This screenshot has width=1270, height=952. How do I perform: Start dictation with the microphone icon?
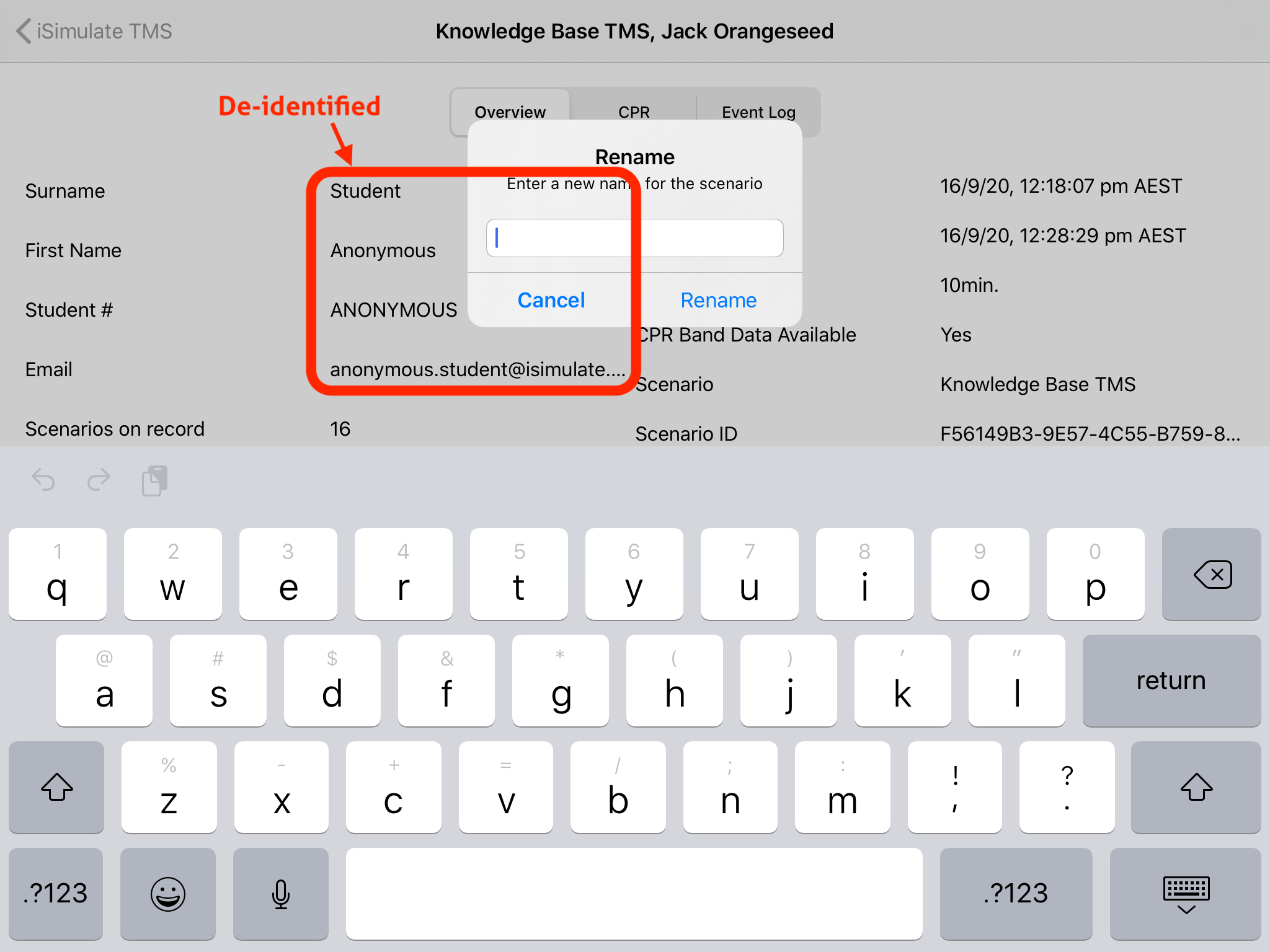point(280,894)
